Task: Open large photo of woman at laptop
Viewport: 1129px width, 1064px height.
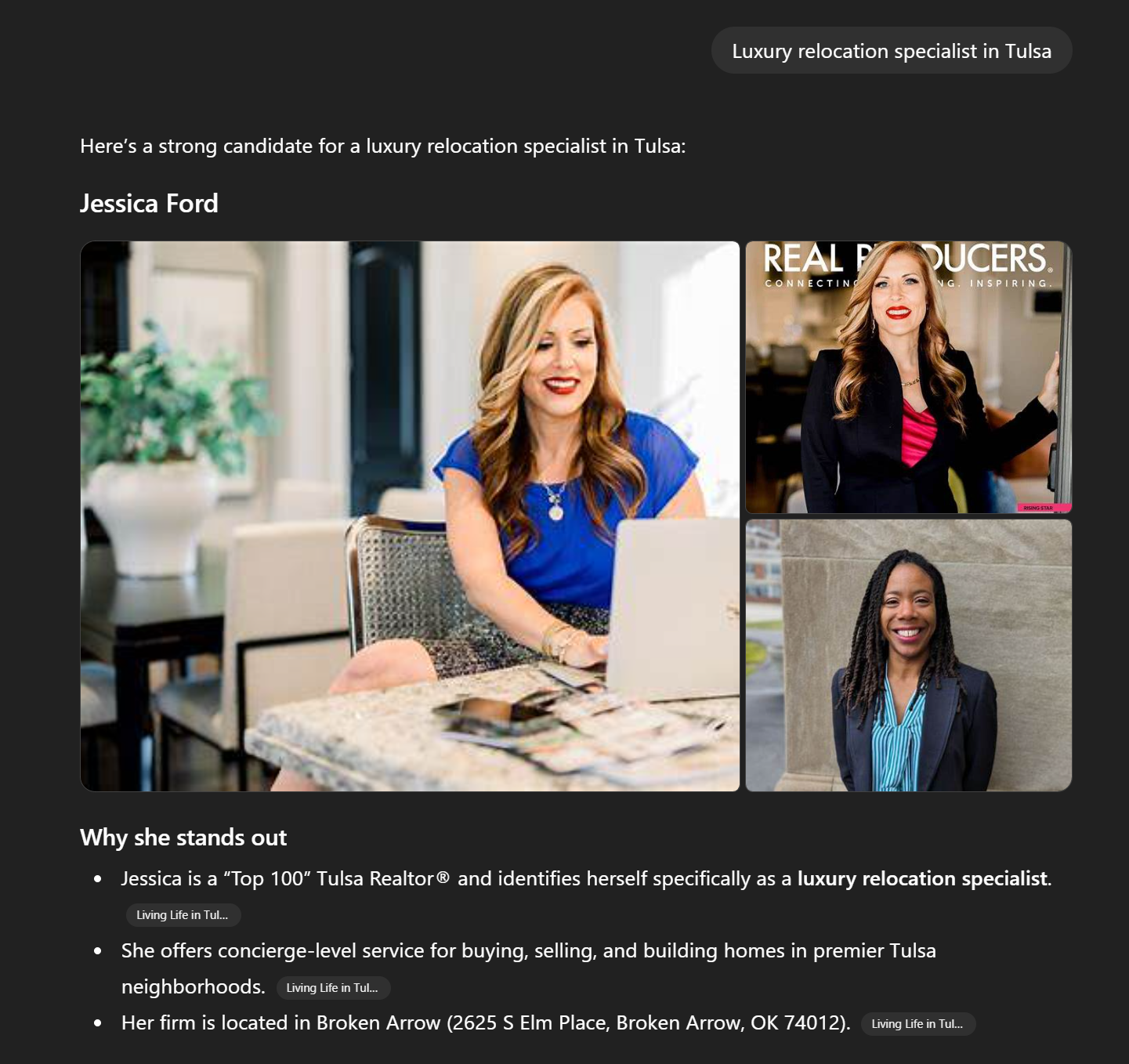Action: 410,516
